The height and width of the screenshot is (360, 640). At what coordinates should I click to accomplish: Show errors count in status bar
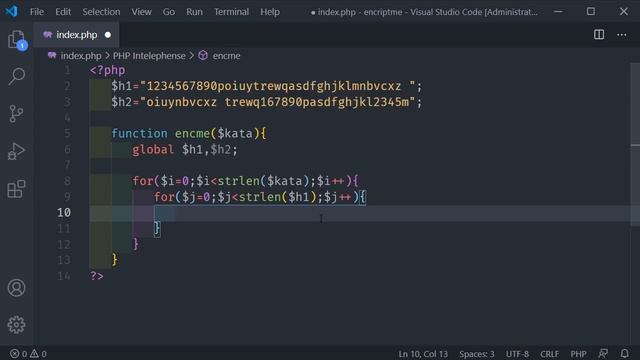19,353
